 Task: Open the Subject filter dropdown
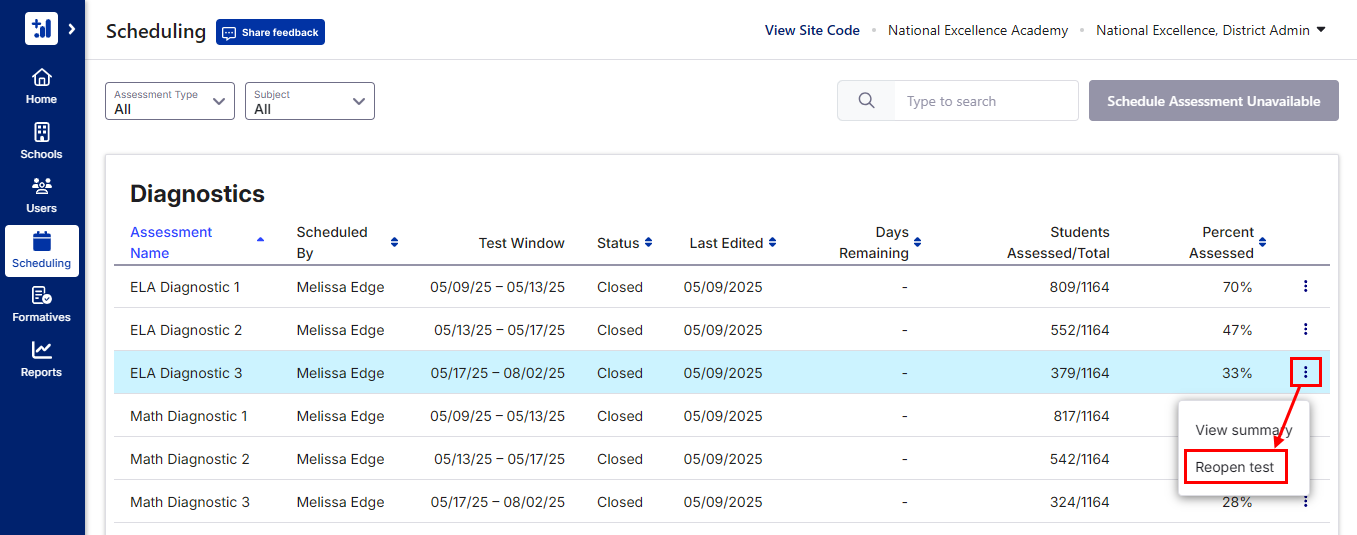coord(310,101)
